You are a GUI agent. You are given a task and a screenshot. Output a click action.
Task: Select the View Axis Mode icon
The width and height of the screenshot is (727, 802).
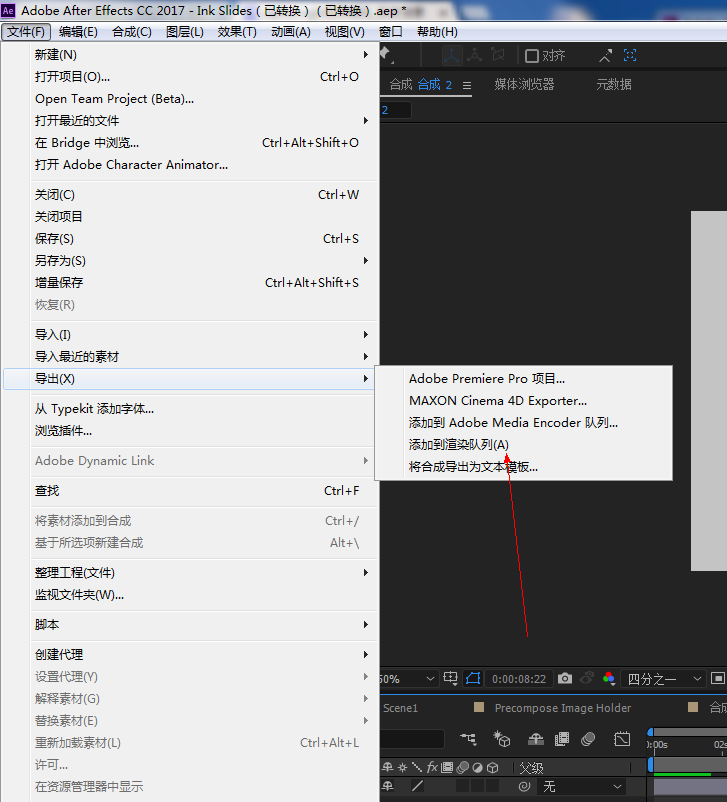(x=498, y=55)
